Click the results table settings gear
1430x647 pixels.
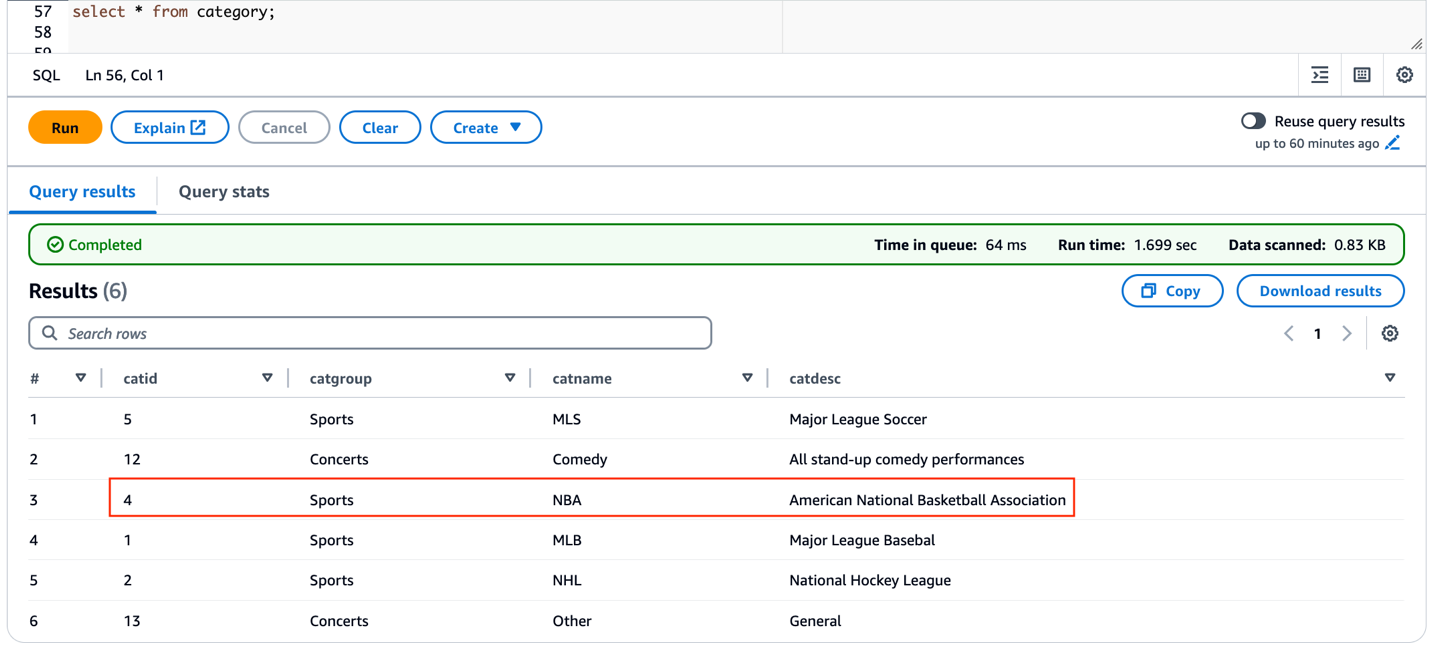(1390, 334)
